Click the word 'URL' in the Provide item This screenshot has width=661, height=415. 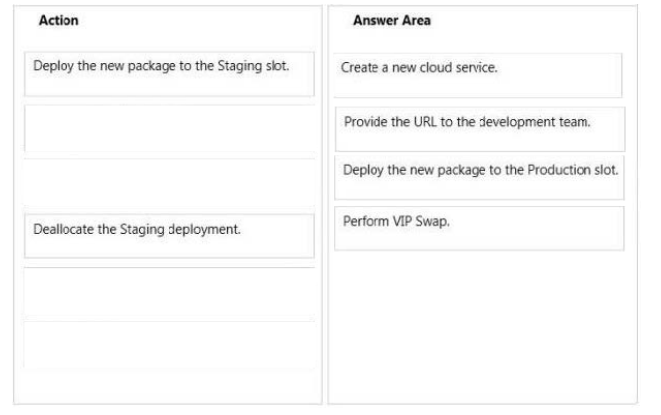[425, 122]
